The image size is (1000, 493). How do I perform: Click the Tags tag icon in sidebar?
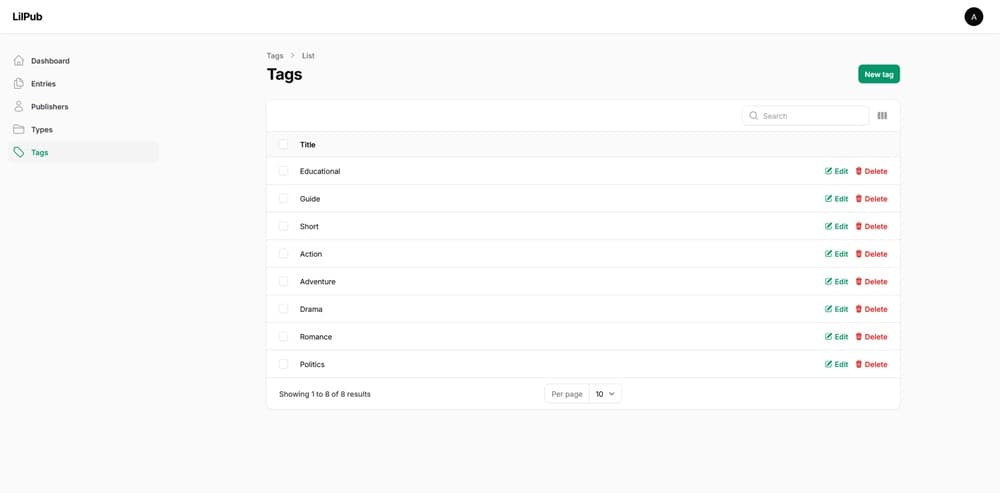pyautogui.click(x=19, y=153)
